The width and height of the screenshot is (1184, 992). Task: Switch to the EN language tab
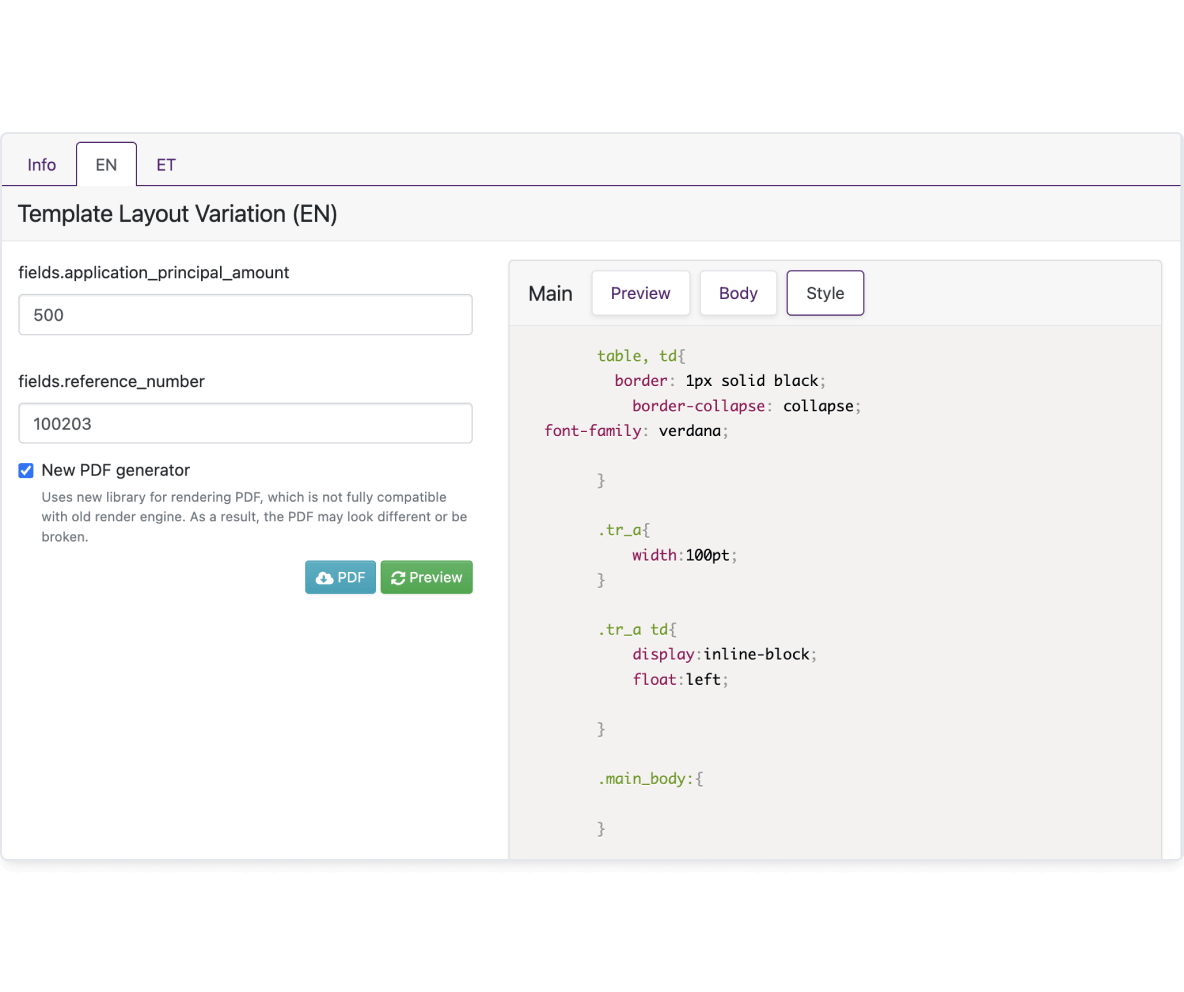106,165
